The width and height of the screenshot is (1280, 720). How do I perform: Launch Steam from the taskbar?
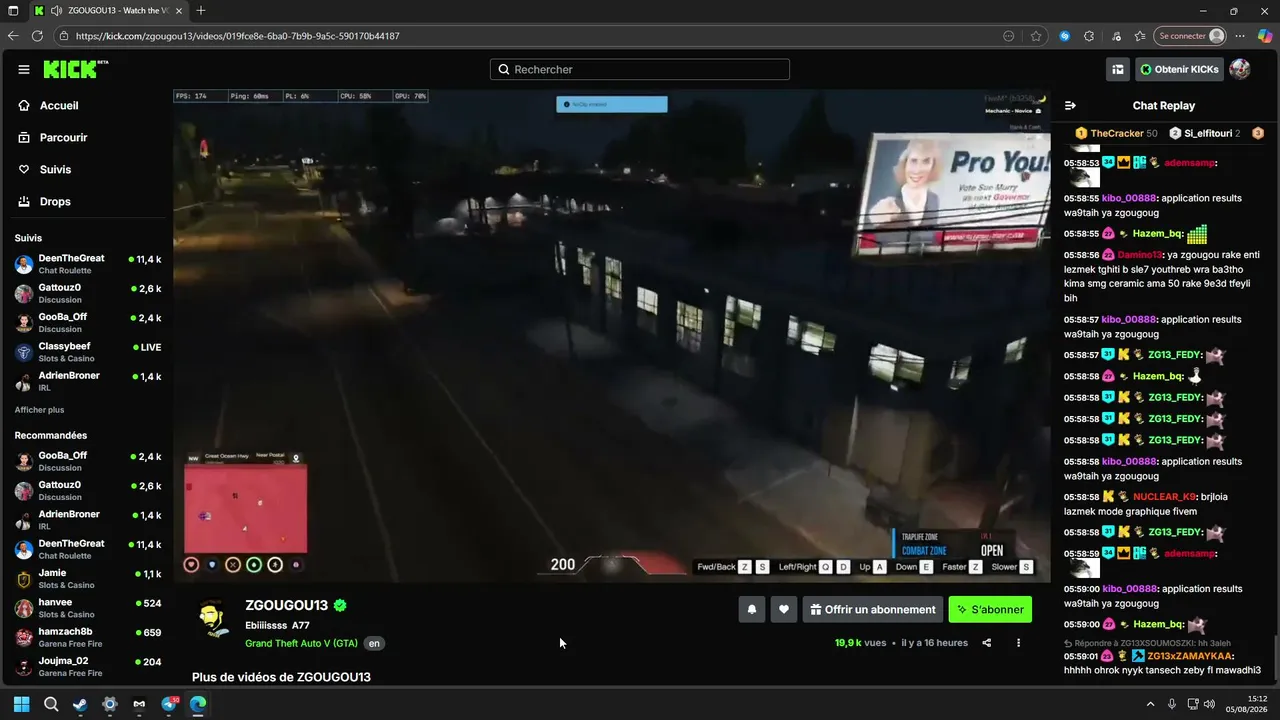(x=80, y=704)
